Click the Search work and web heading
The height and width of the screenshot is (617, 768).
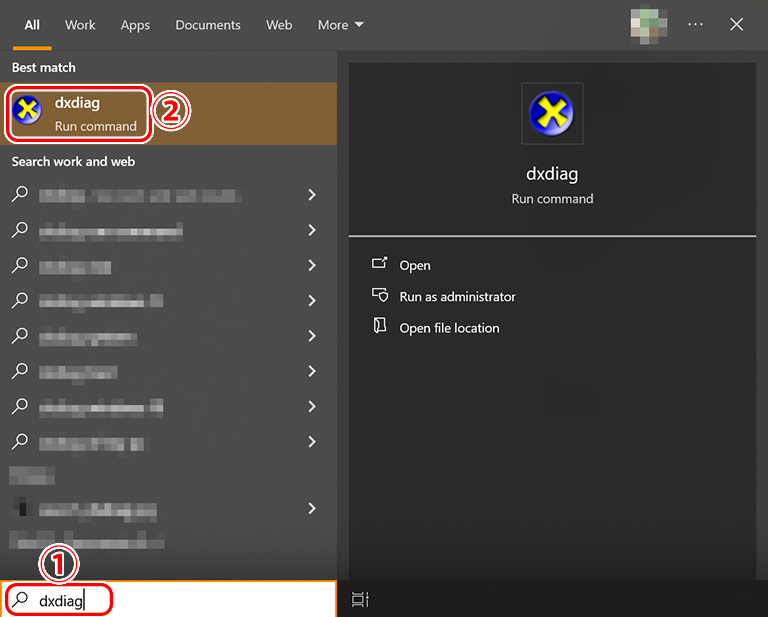click(x=73, y=162)
